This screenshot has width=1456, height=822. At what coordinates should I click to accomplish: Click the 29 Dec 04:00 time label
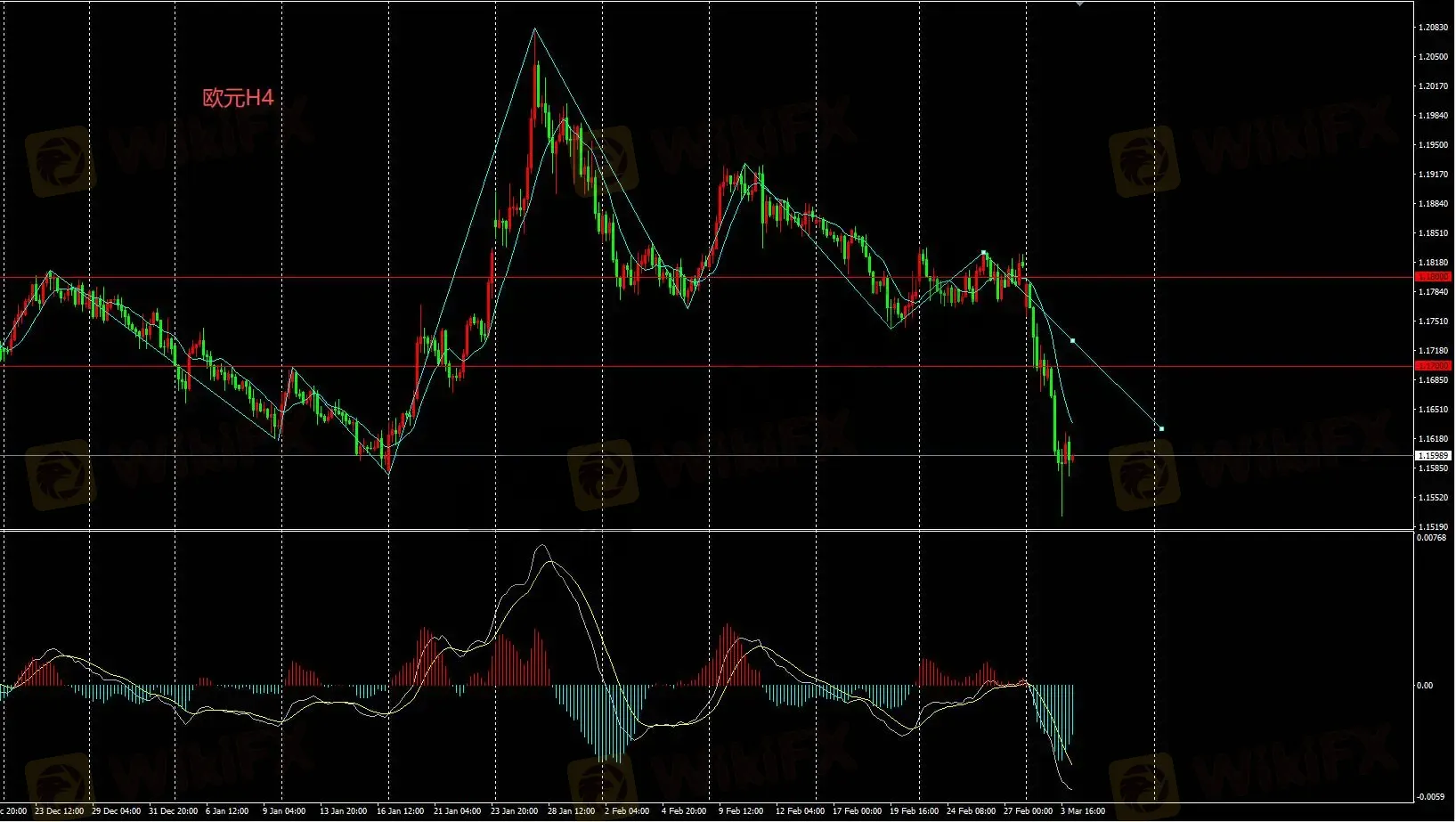pos(117,811)
